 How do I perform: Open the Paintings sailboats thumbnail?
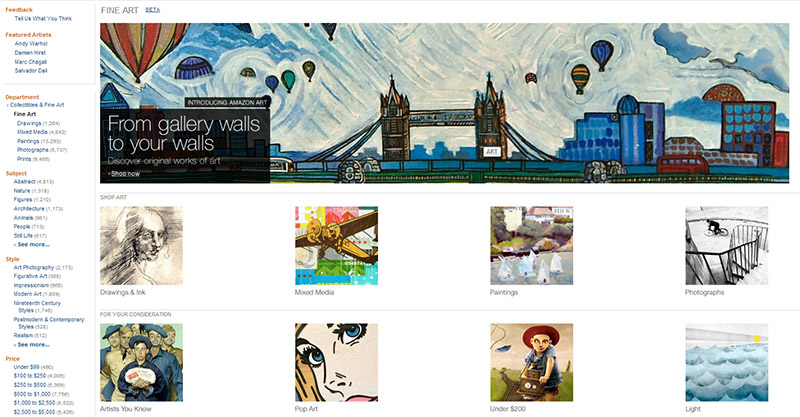tap(532, 246)
